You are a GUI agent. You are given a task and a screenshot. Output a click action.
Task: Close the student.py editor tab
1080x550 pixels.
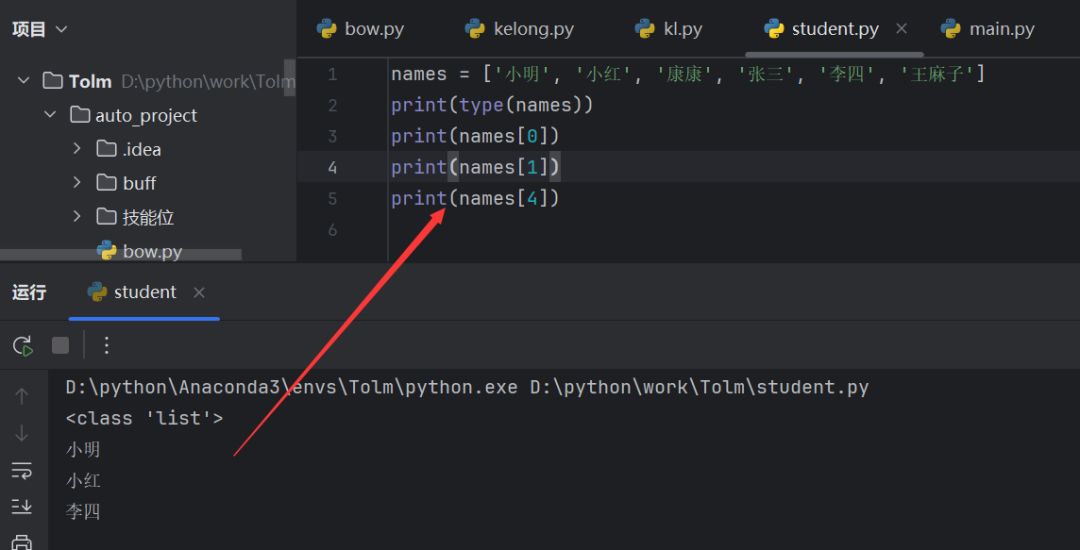coord(901,29)
